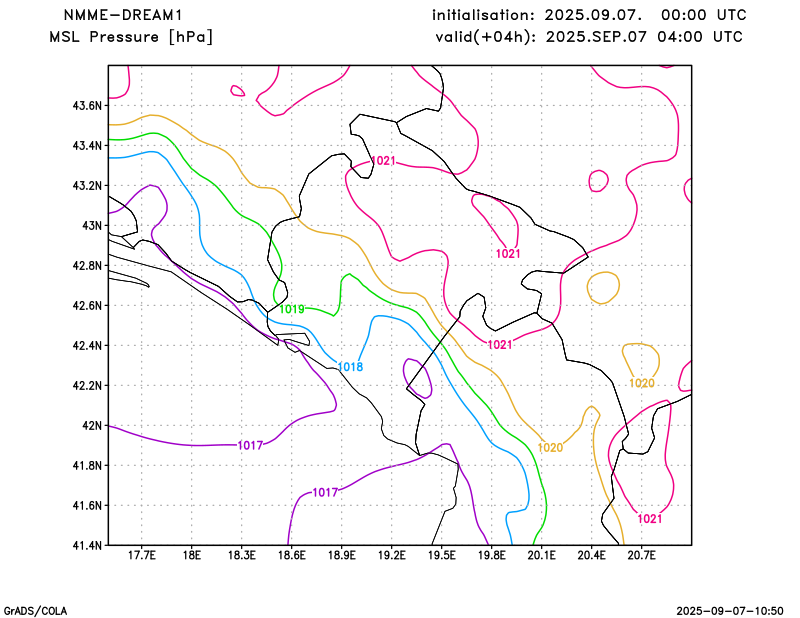Select the 2025-09-07-10:50 timestamp
800x618 pixels.
730,611
